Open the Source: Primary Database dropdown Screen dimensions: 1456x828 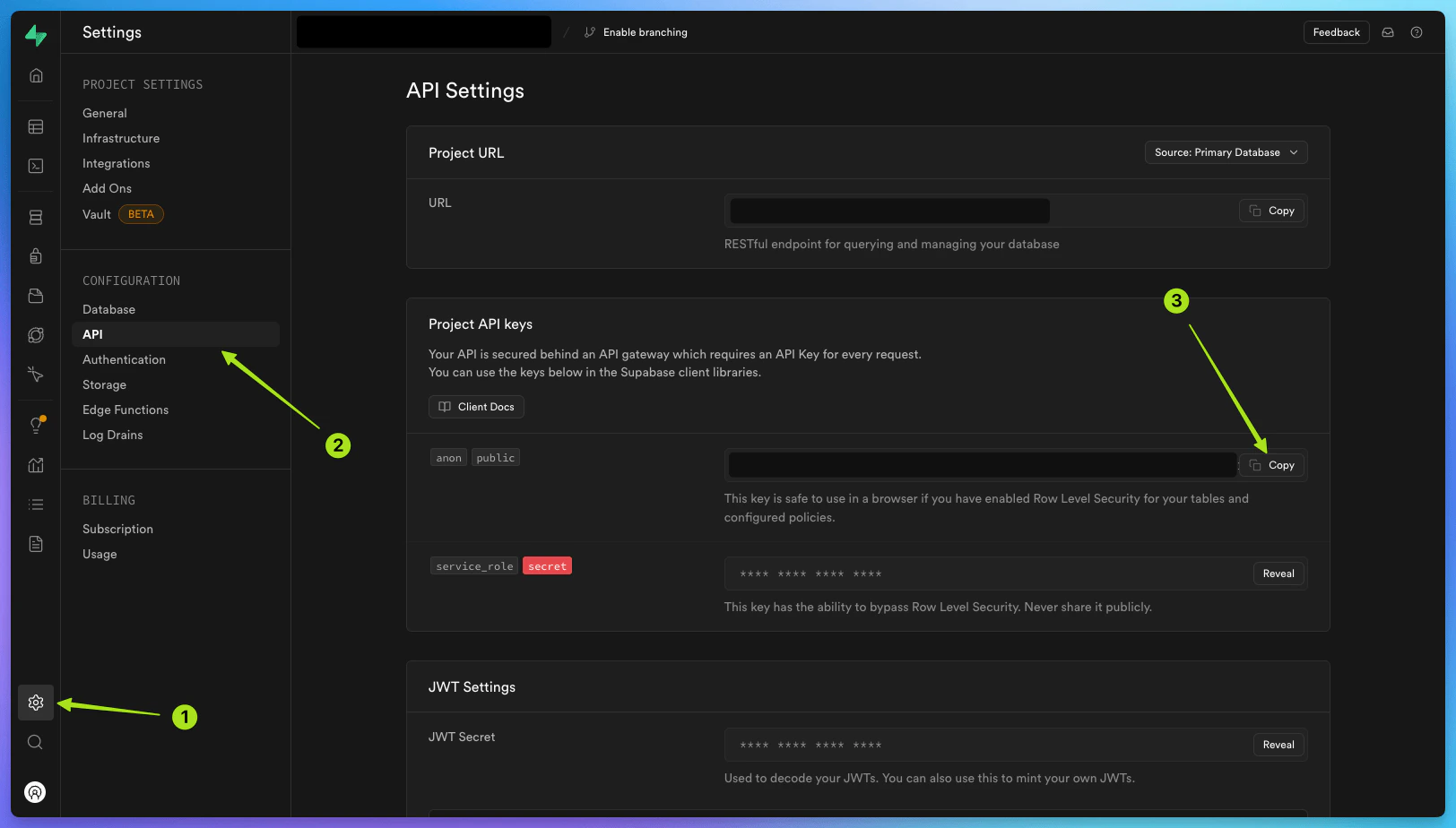[1225, 151]
